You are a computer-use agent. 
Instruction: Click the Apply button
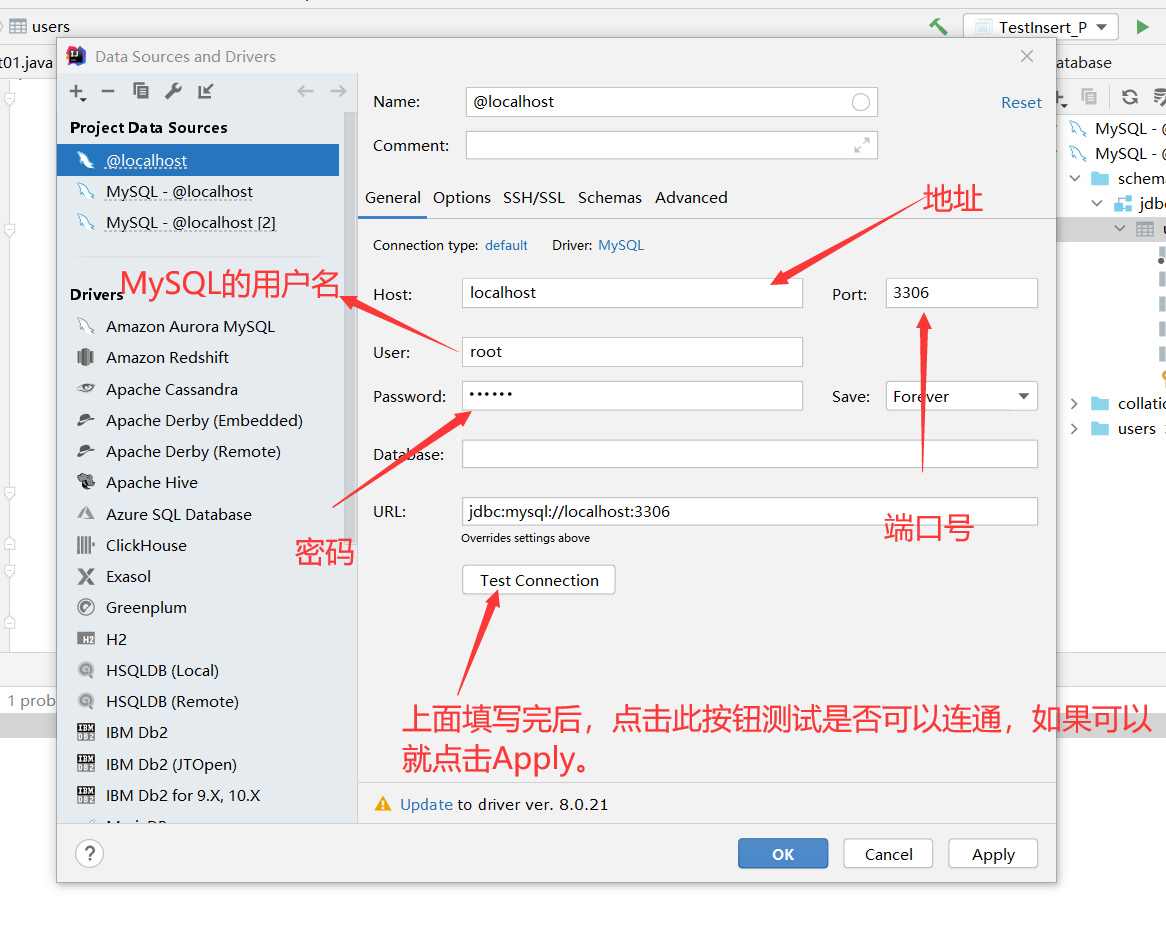pyautogui.click(x=993, y=853)
